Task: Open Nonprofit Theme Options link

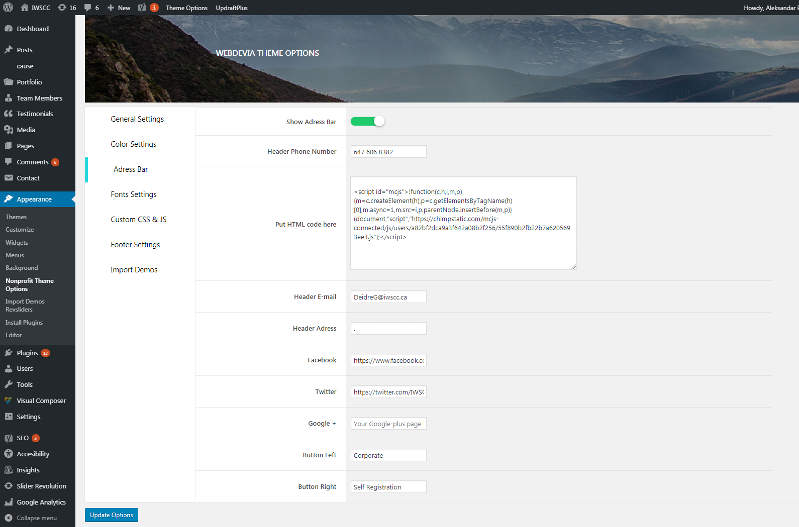Action: (x=30, y=284)
